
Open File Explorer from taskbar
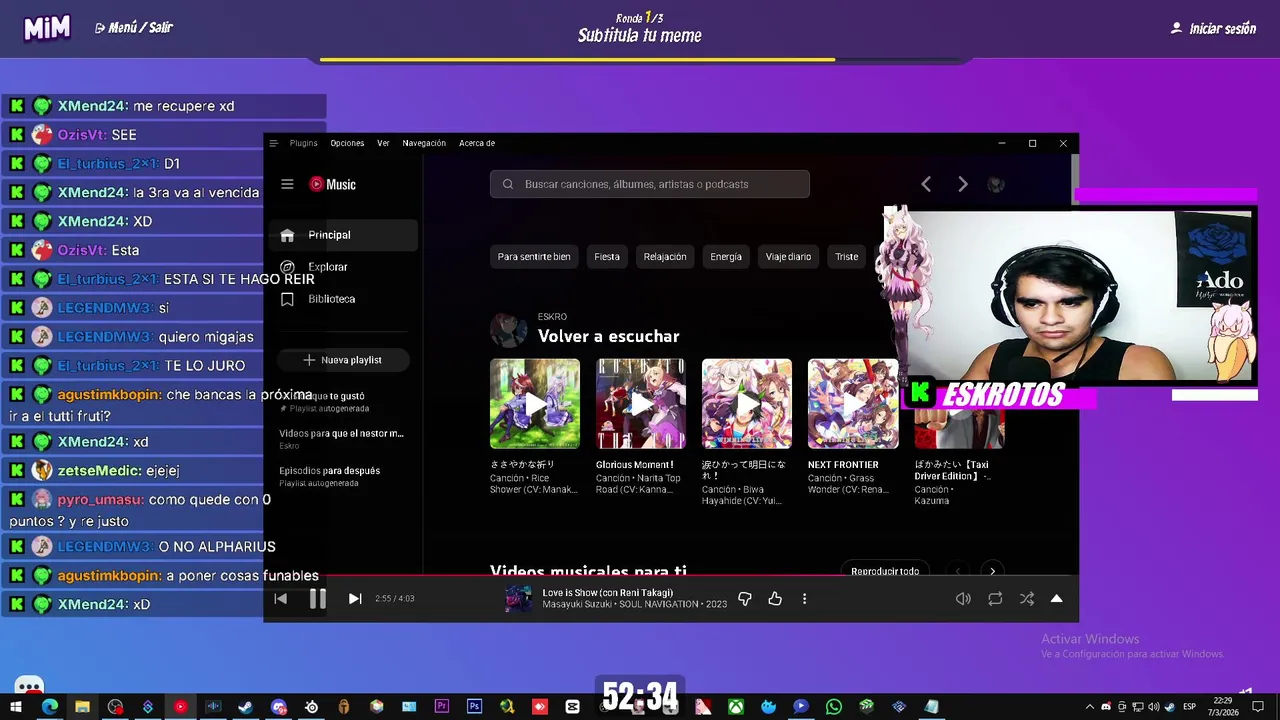click(82, 707)
